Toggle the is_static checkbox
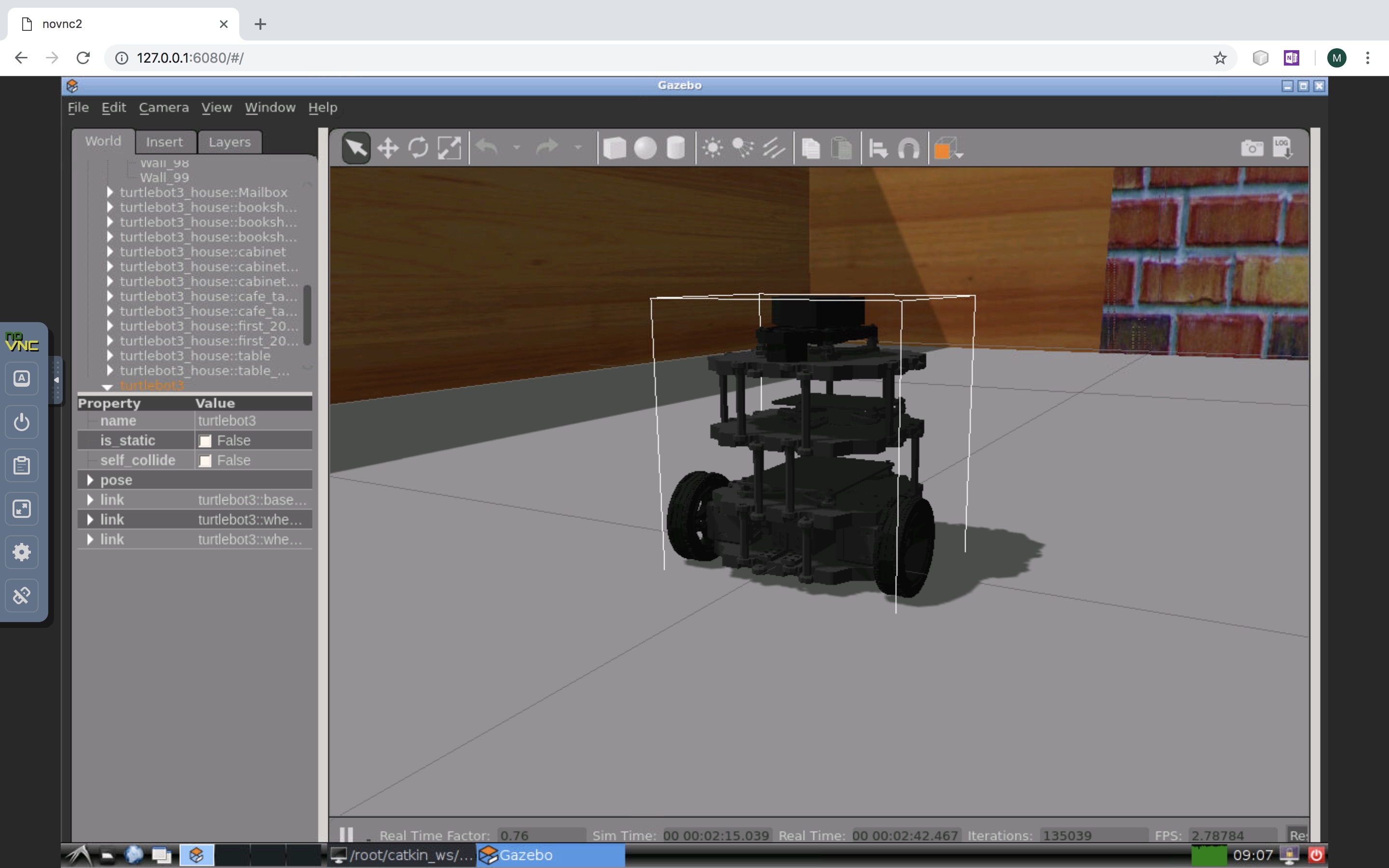 pyautogui.click(x=205, y=441)
